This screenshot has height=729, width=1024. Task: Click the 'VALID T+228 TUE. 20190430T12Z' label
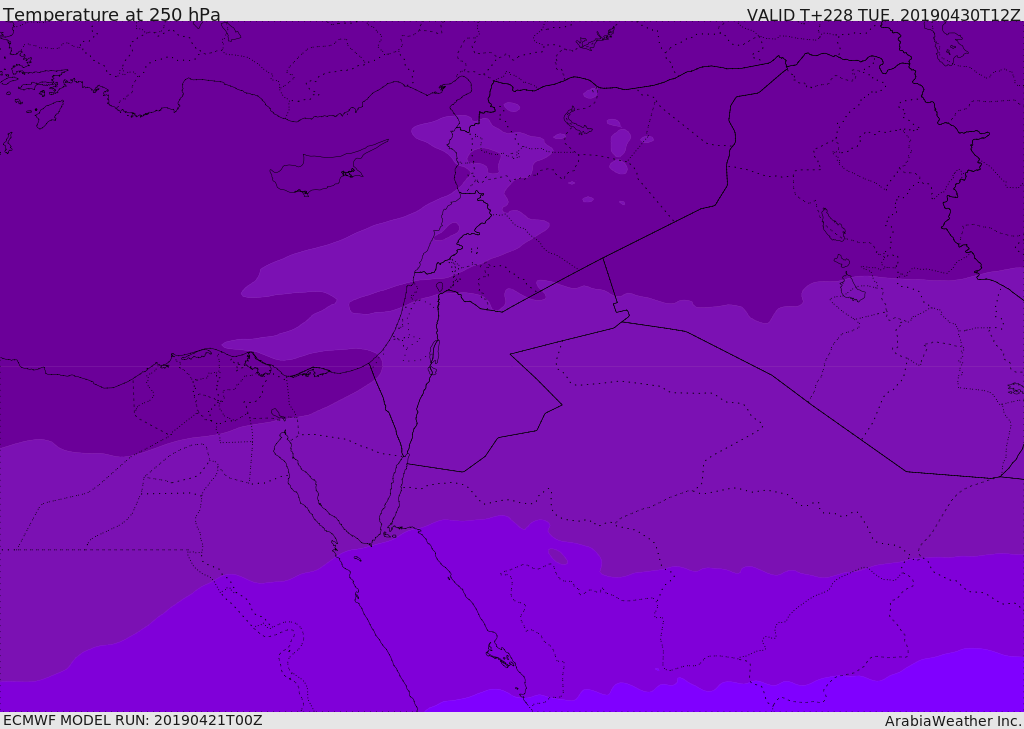coord(884,15)
